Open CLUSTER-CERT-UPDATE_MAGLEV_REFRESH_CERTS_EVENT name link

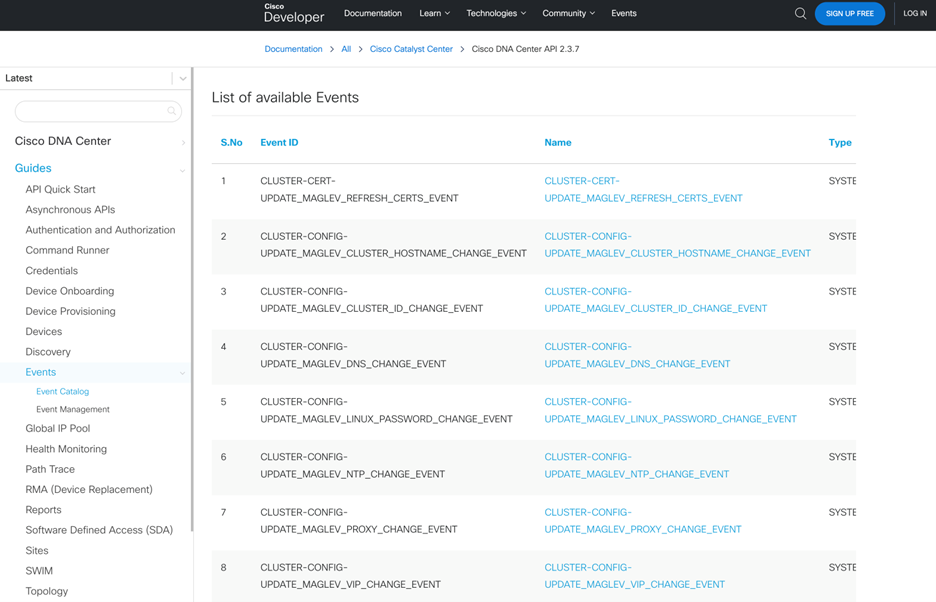[643, 190]
